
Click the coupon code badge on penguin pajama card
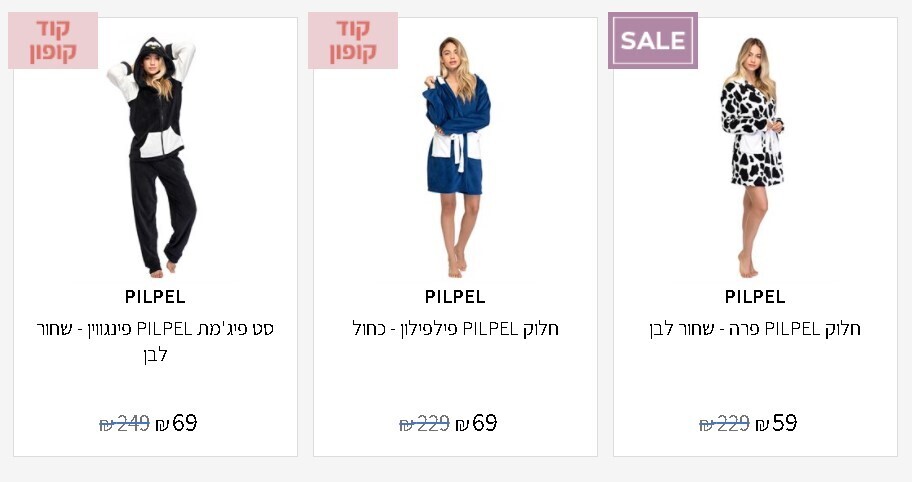(x=53, y=41)
